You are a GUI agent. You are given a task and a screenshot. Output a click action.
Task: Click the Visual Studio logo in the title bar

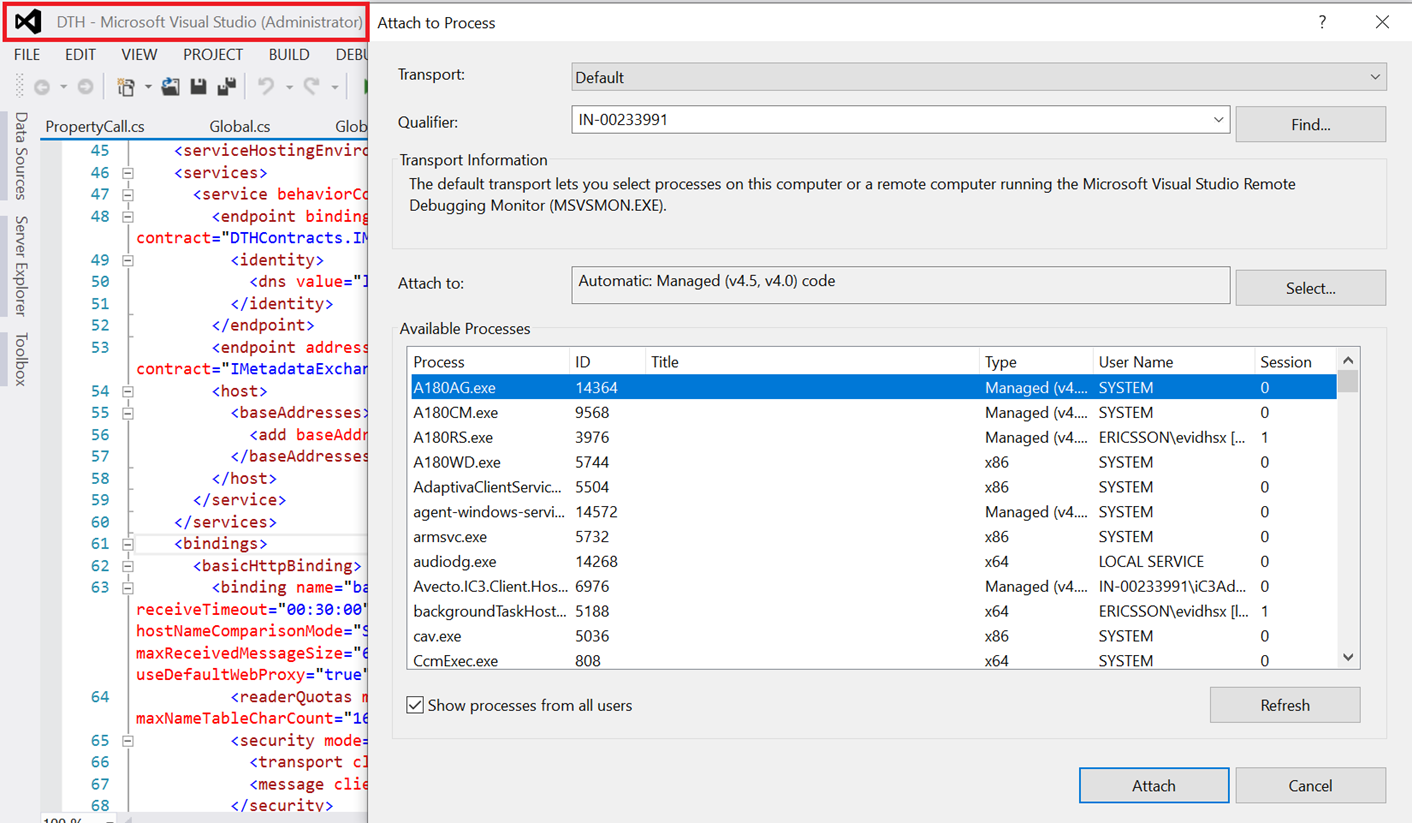(x=29, y=21)
